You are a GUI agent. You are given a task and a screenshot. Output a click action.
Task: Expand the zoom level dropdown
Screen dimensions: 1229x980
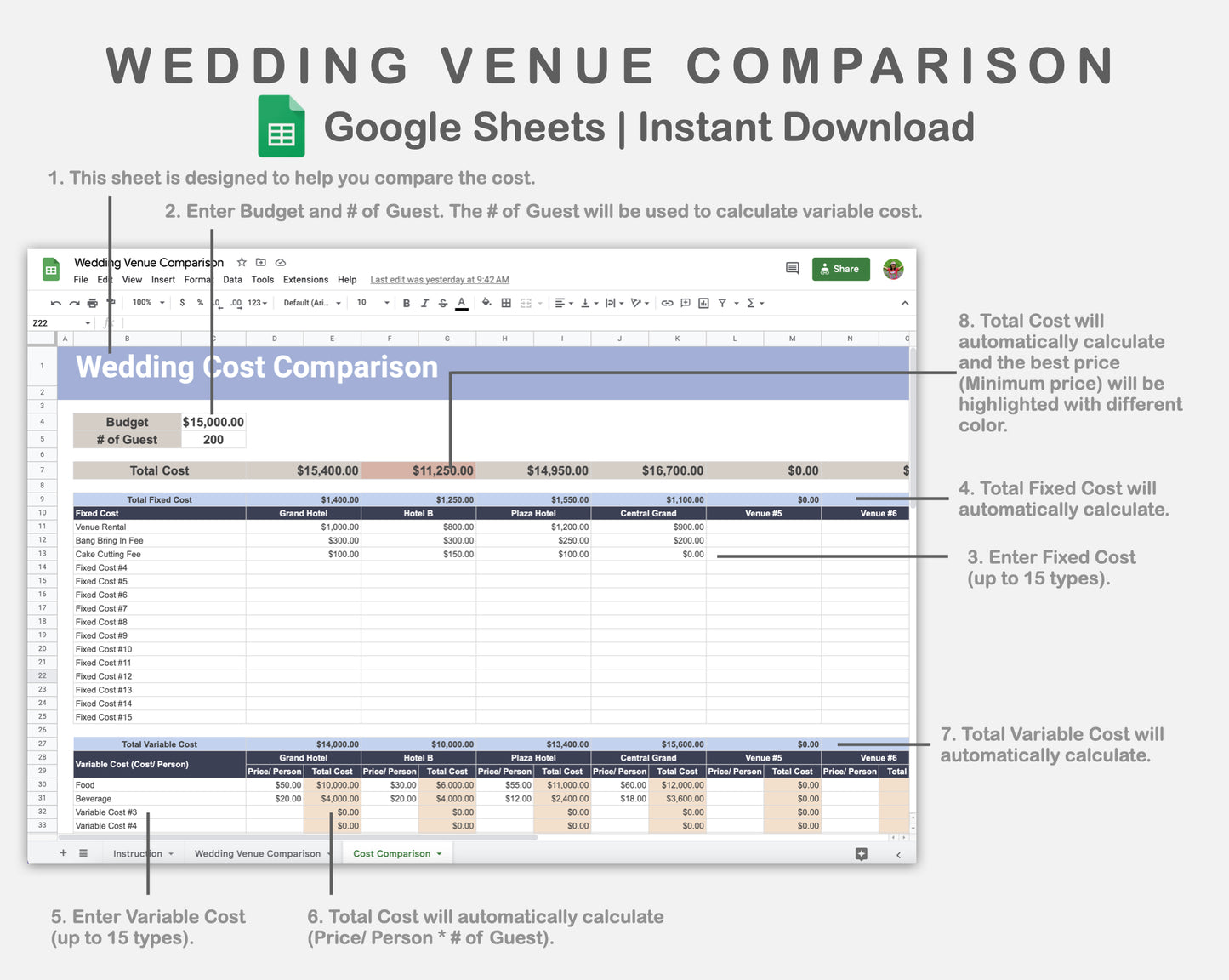pyautogui.click(x=149, y=302)
